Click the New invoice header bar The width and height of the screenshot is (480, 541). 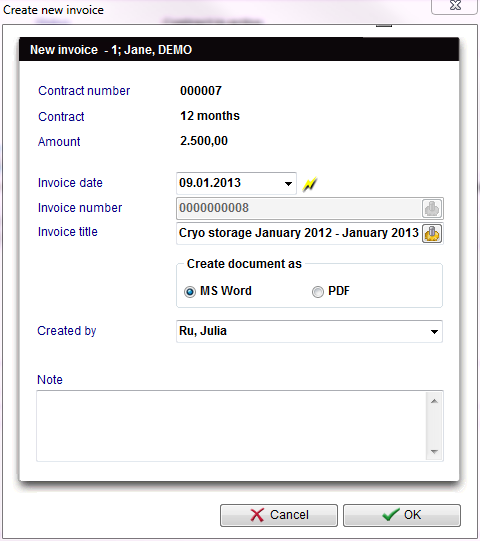tap(239, 50)
